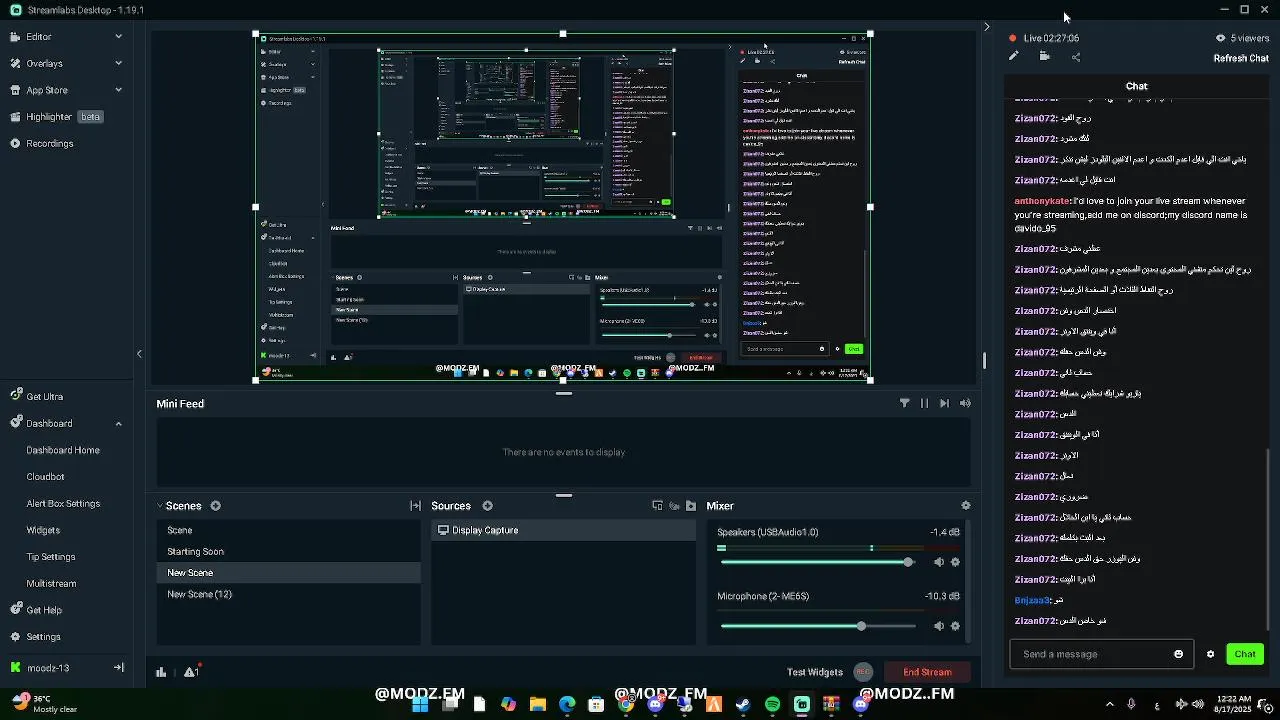Click the green Chat send button
This screenshot has width=1280, height=720.
coord(1245,654)
